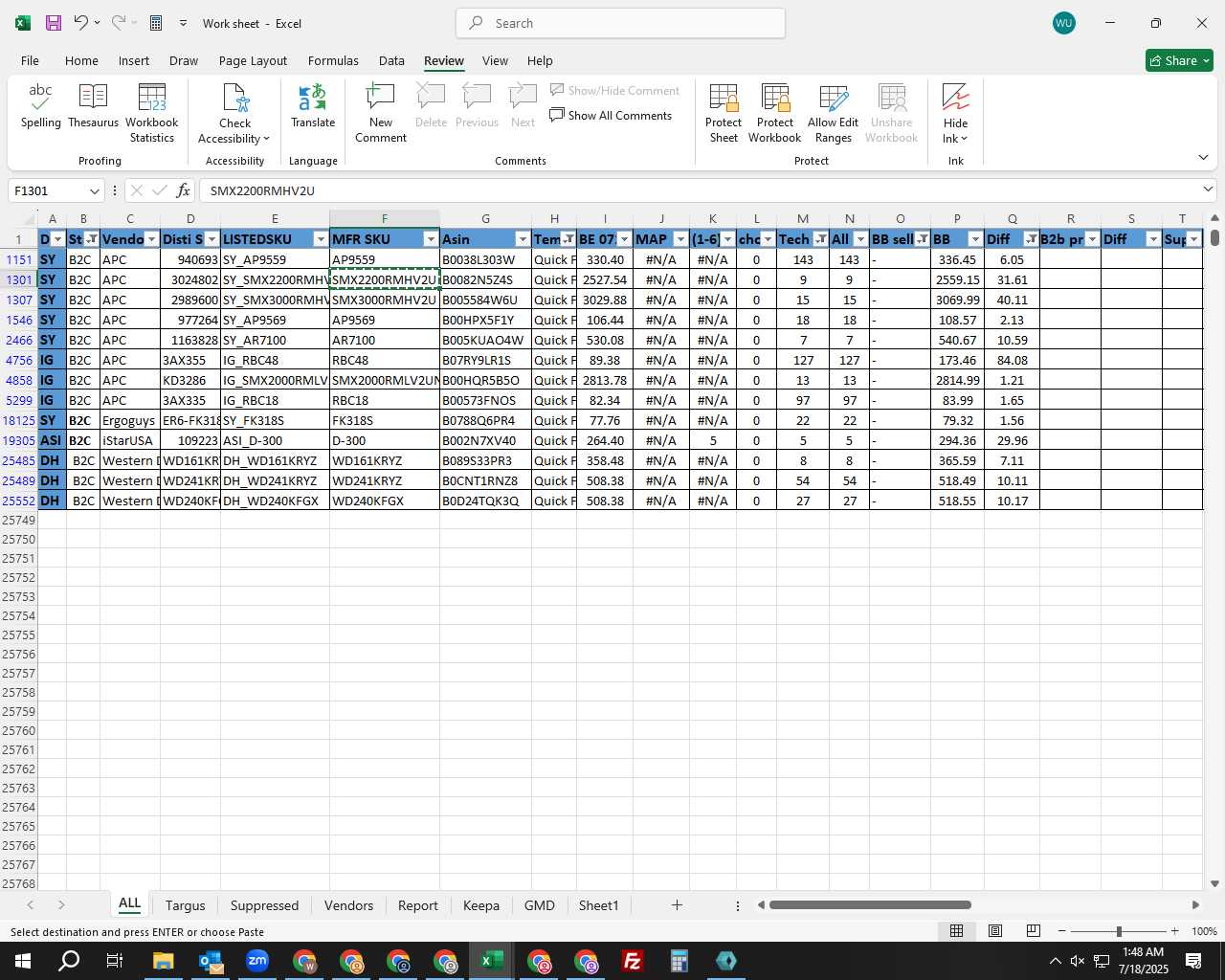Click Show All Comments
Screen dimensions: 1225x980
[611, 116]
